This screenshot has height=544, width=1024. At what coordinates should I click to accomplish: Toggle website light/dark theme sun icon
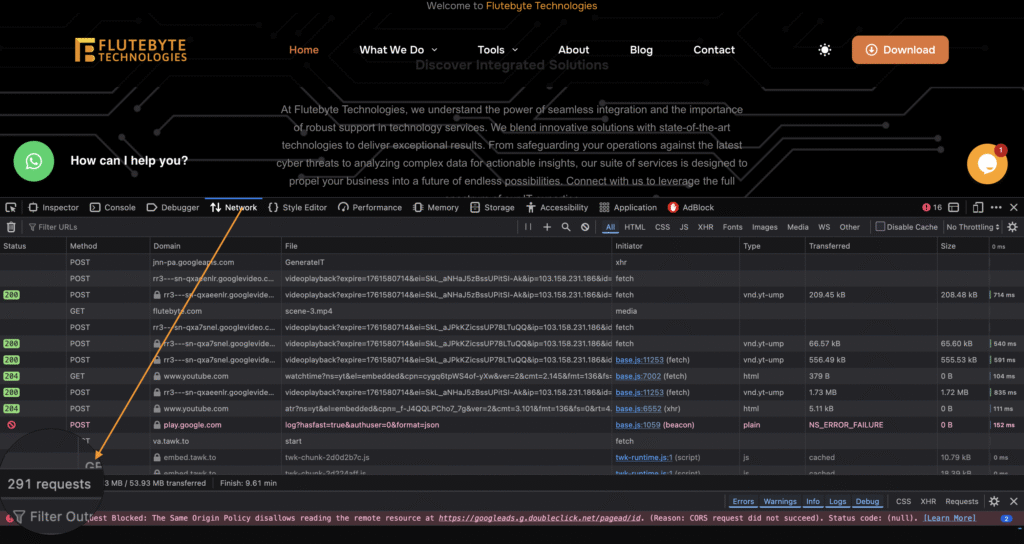(x=824, y=50)
